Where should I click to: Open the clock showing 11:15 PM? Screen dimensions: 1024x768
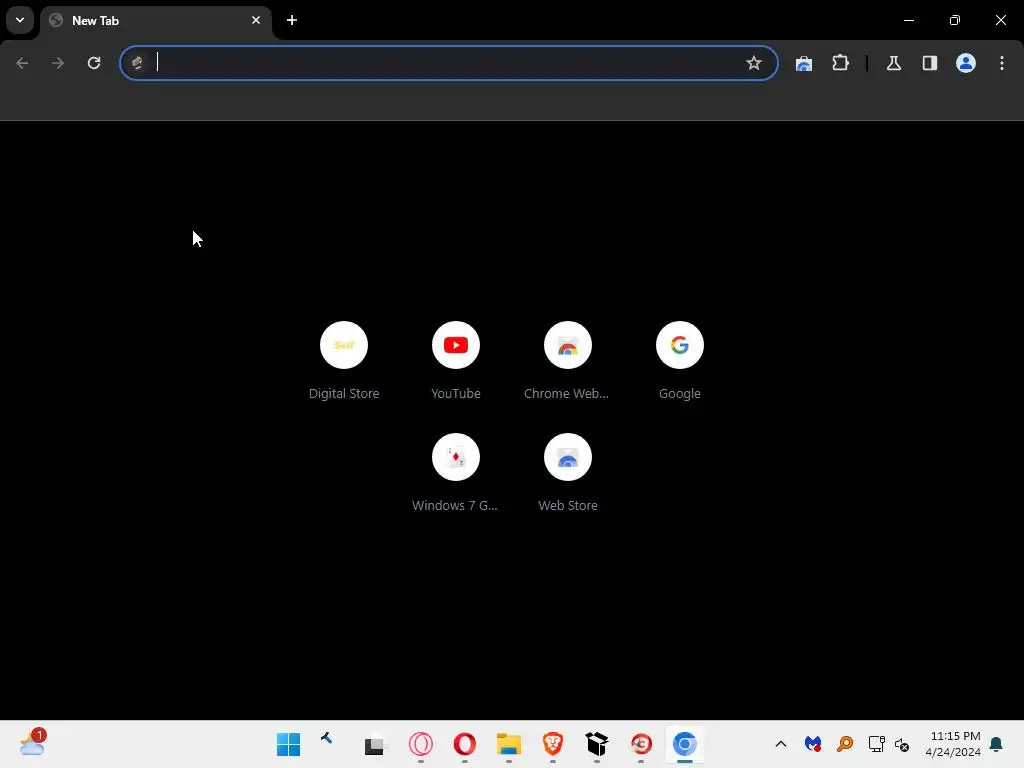pyautogui.click(x=953, y=744)
